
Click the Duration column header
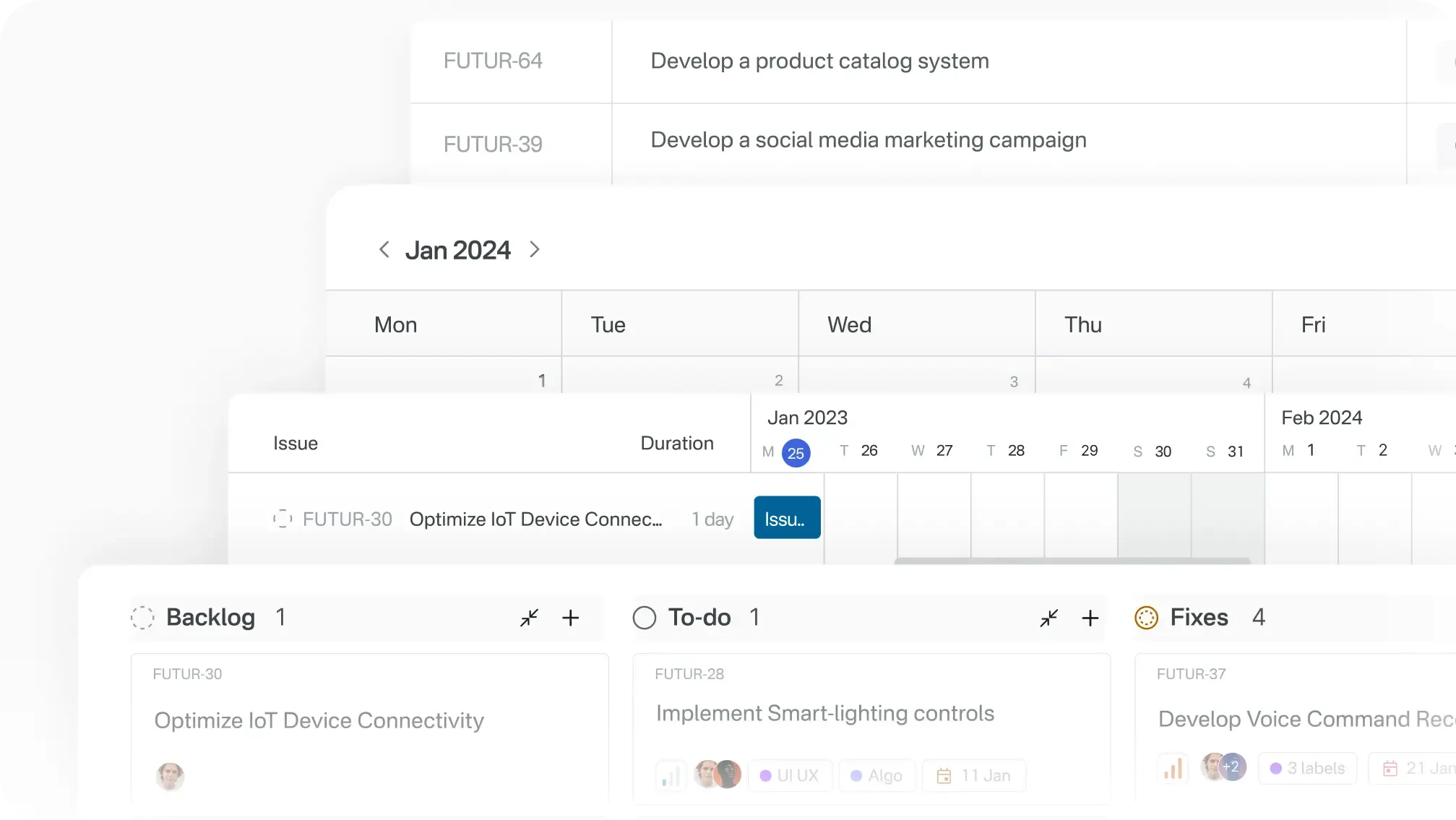(x=676, y=443)
